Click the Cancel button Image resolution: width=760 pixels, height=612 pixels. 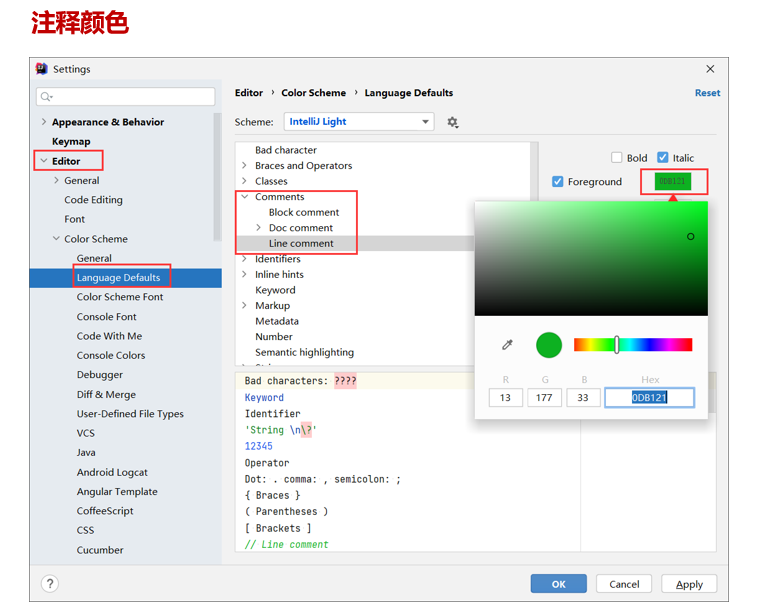(x=624, y=584)
